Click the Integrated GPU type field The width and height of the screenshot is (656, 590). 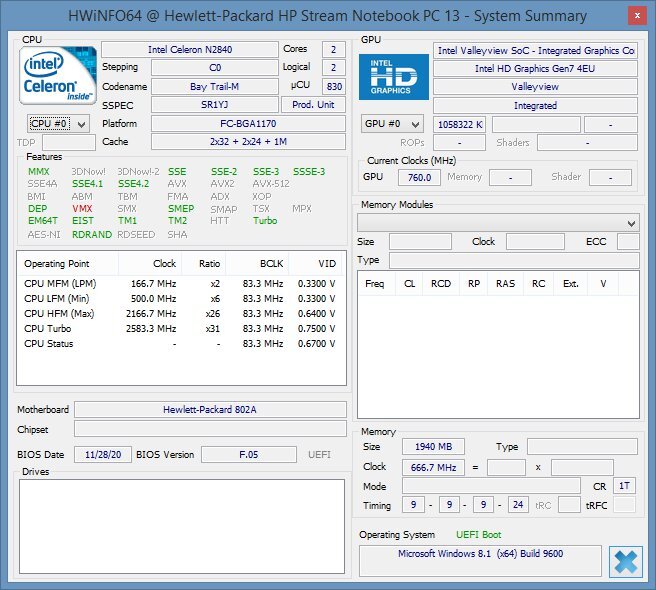coord(535,105)
